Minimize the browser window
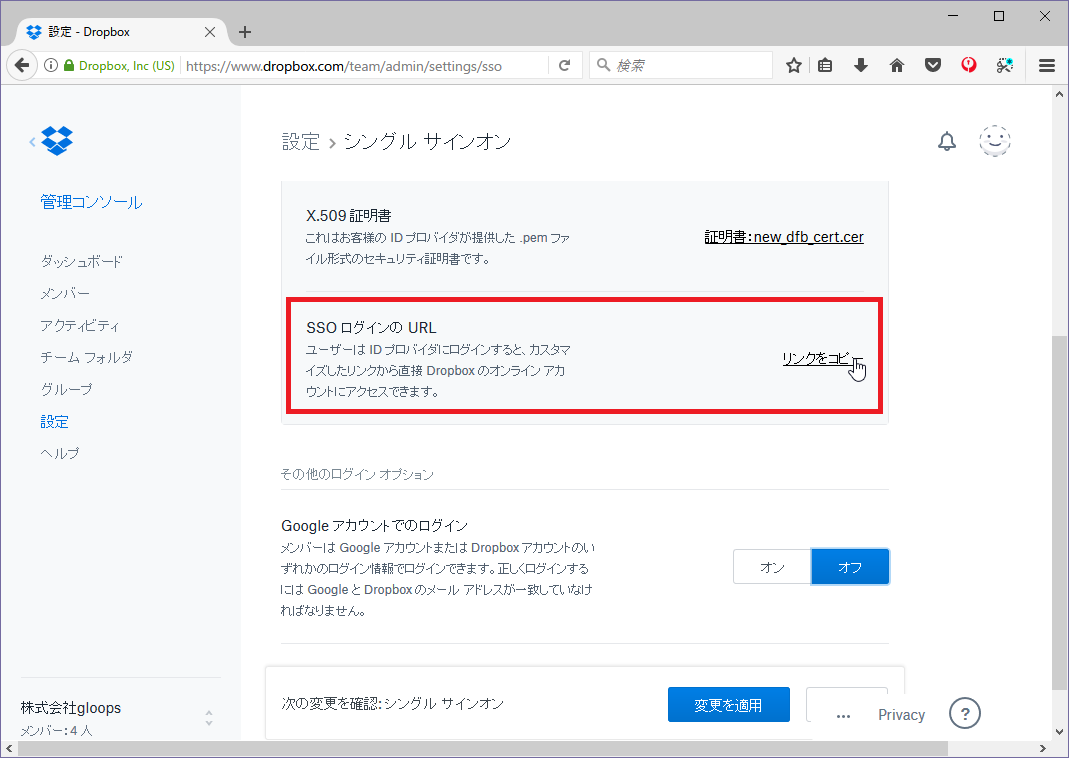The width and height of the screenshot is (1069, 758). (x=953, y=16)
